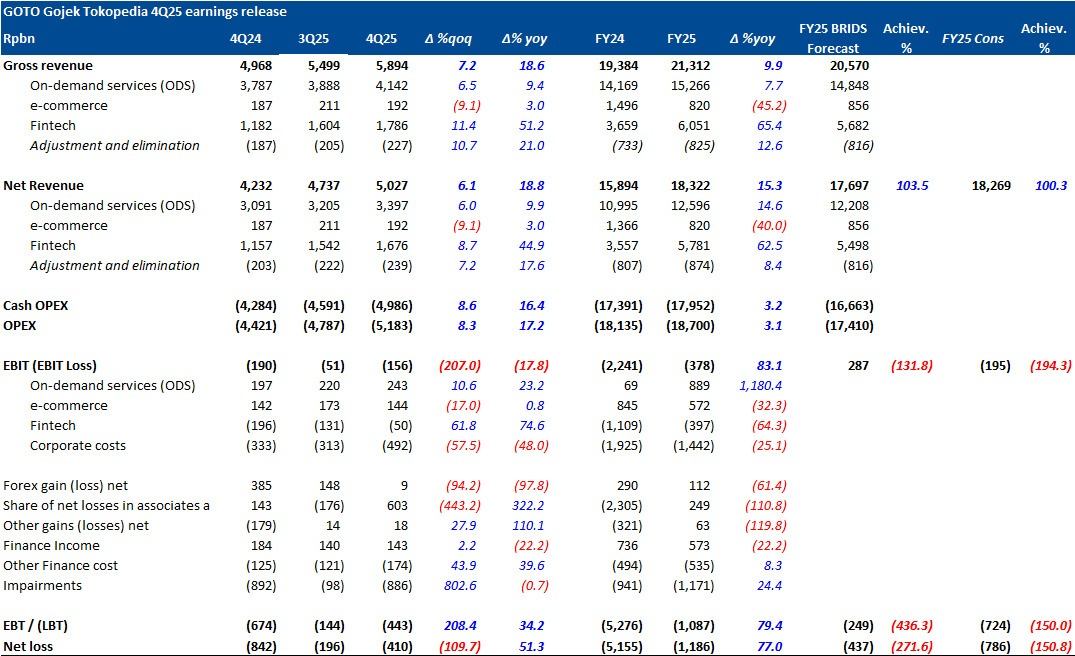Select the Net Revenue row label

tap(43, 185)
